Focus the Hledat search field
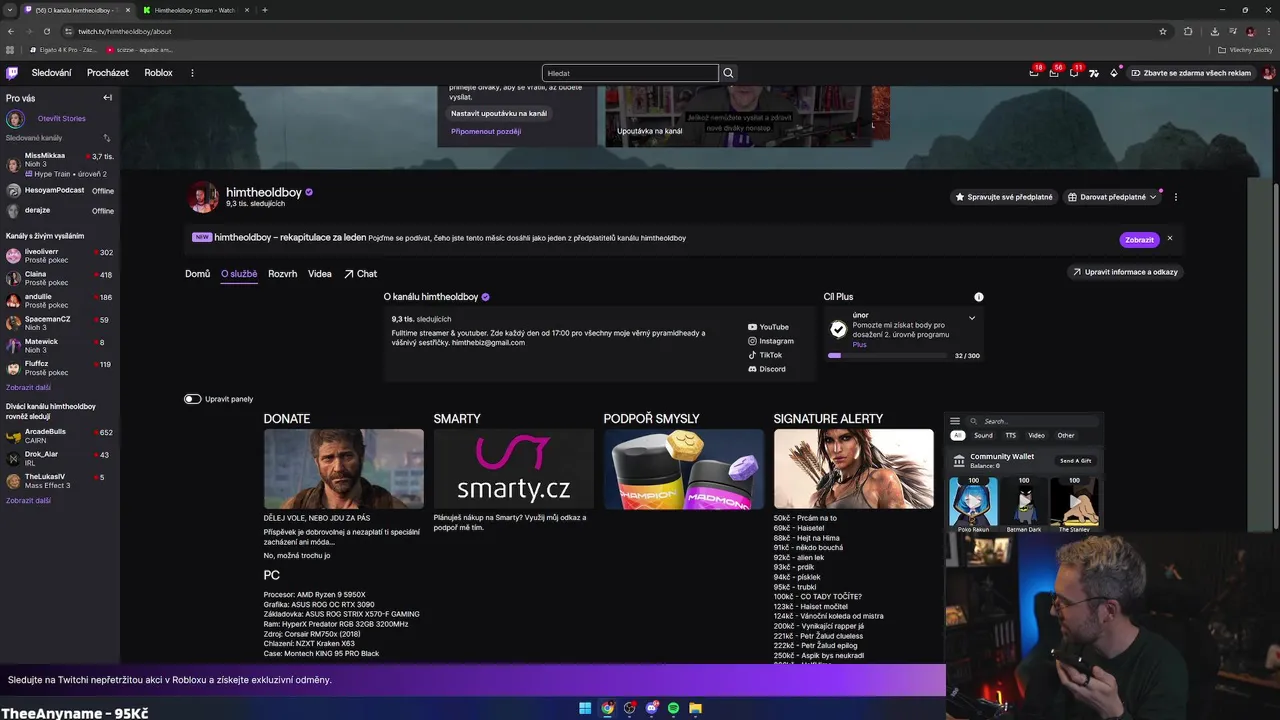1280x720 pixels. [630, 73]
